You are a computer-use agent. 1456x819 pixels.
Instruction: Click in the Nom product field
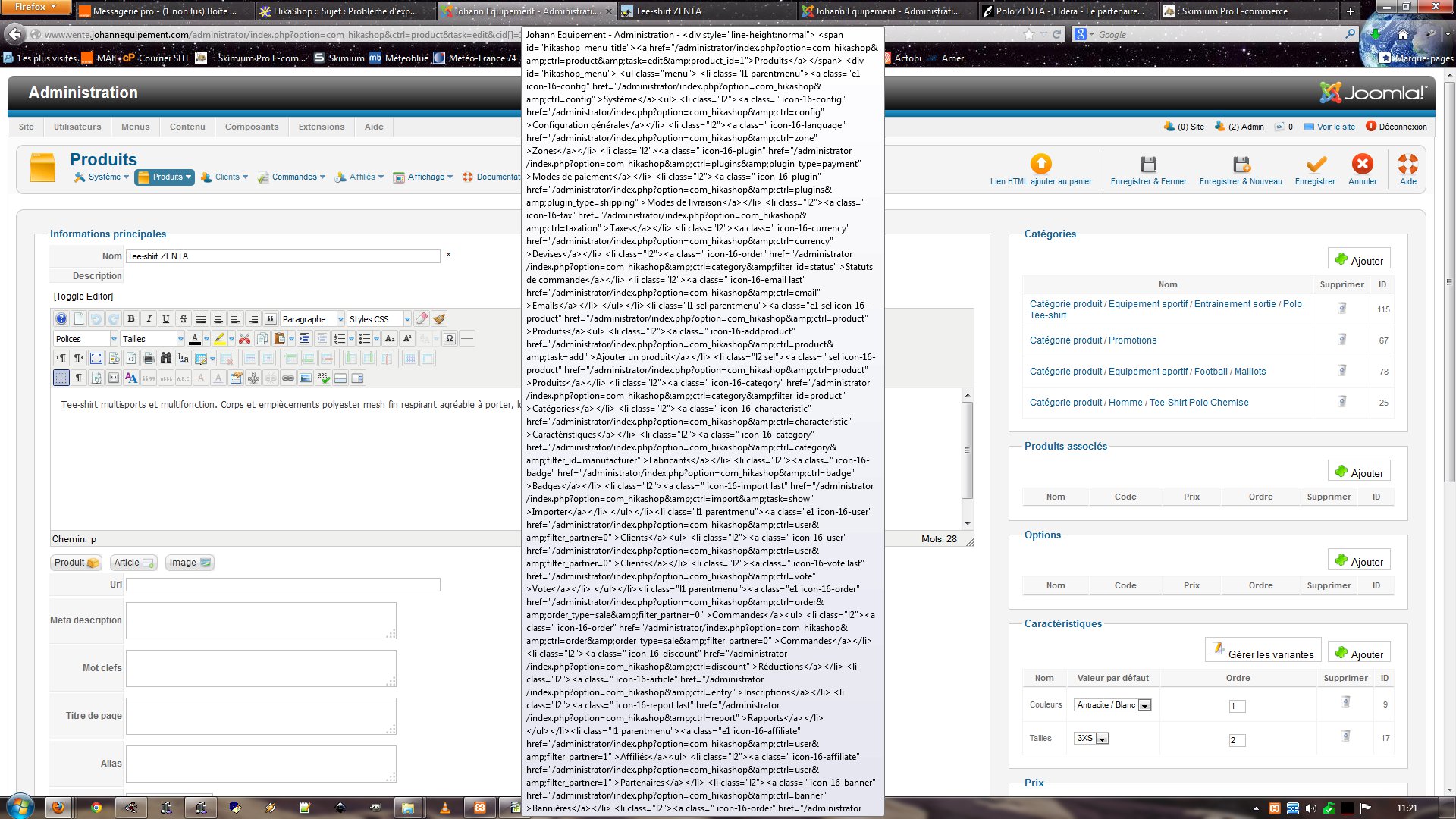283,256
